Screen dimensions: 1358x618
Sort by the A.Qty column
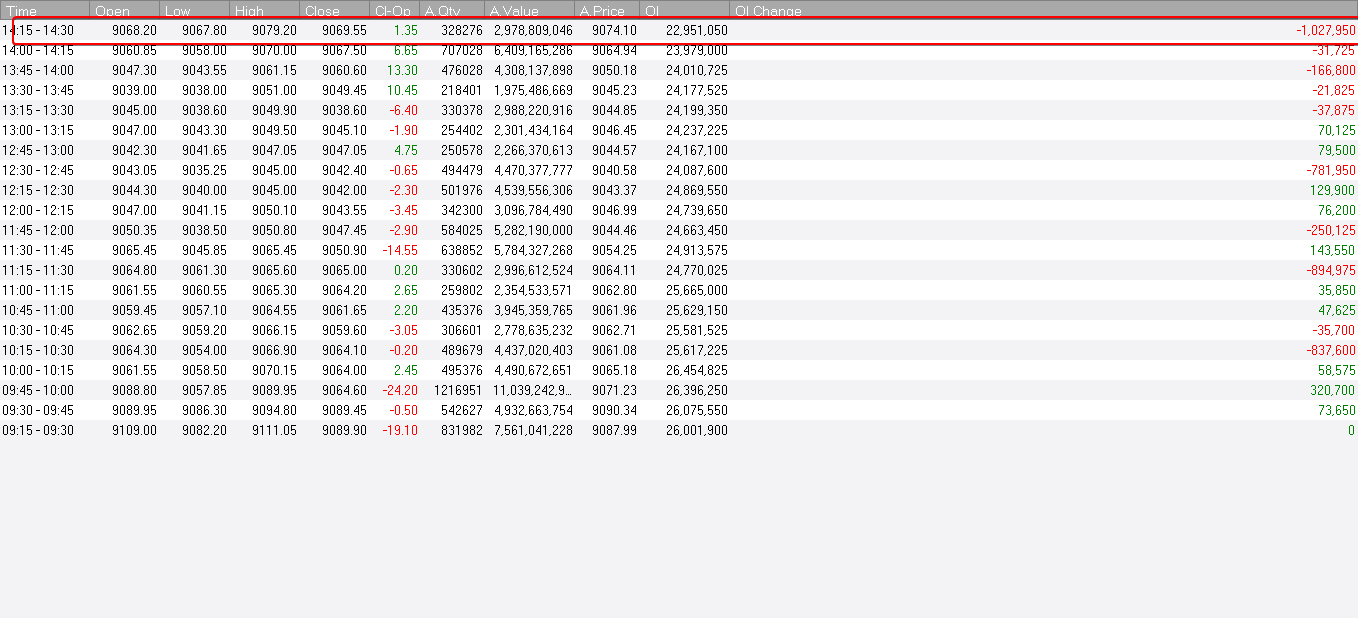(440, 11)
